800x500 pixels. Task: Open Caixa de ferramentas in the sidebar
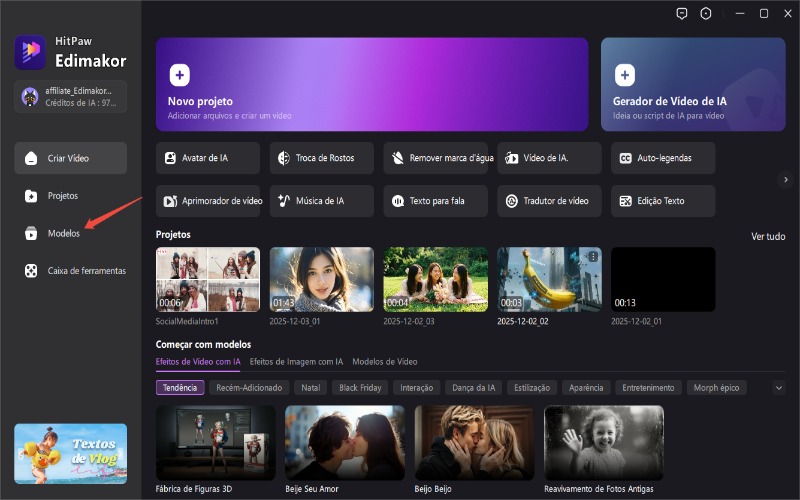point(70,271)
